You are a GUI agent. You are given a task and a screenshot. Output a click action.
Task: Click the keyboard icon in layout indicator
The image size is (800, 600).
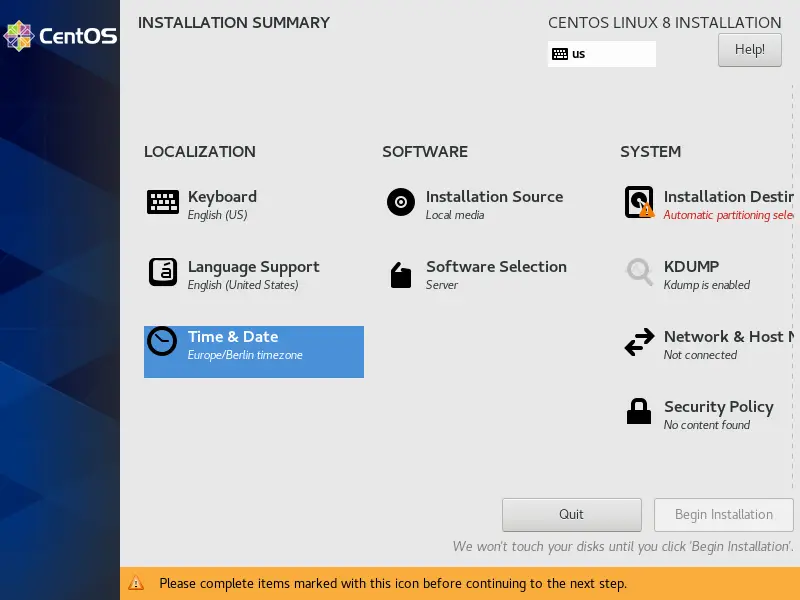pos(560,54)
